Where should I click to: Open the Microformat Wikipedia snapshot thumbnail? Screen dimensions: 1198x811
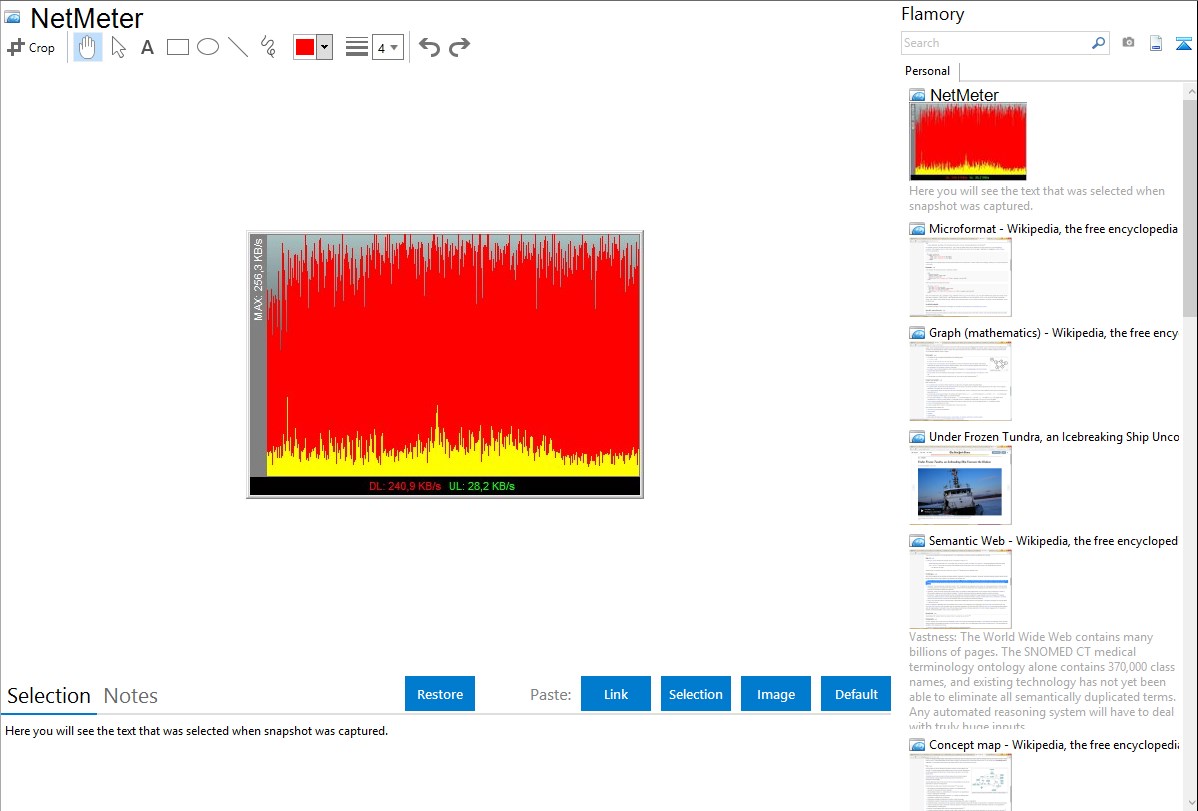[x=960, y=277]
